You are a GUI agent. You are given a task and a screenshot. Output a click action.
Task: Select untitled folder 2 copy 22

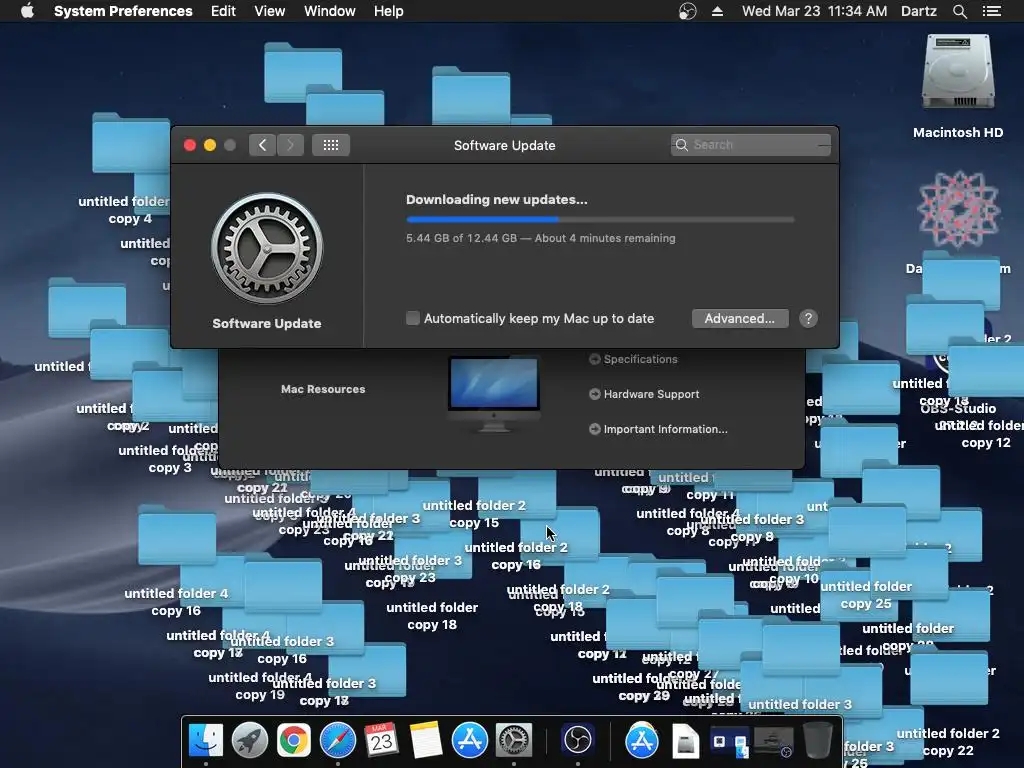coord(948,742)
